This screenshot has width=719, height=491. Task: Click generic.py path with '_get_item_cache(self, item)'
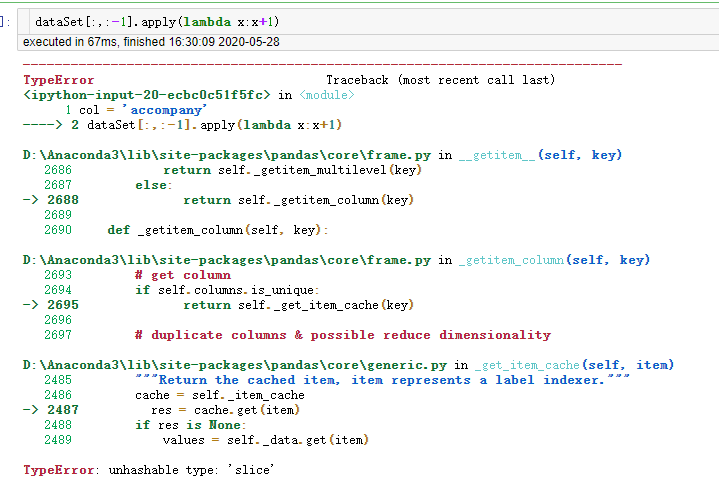[x=348, y=365]
